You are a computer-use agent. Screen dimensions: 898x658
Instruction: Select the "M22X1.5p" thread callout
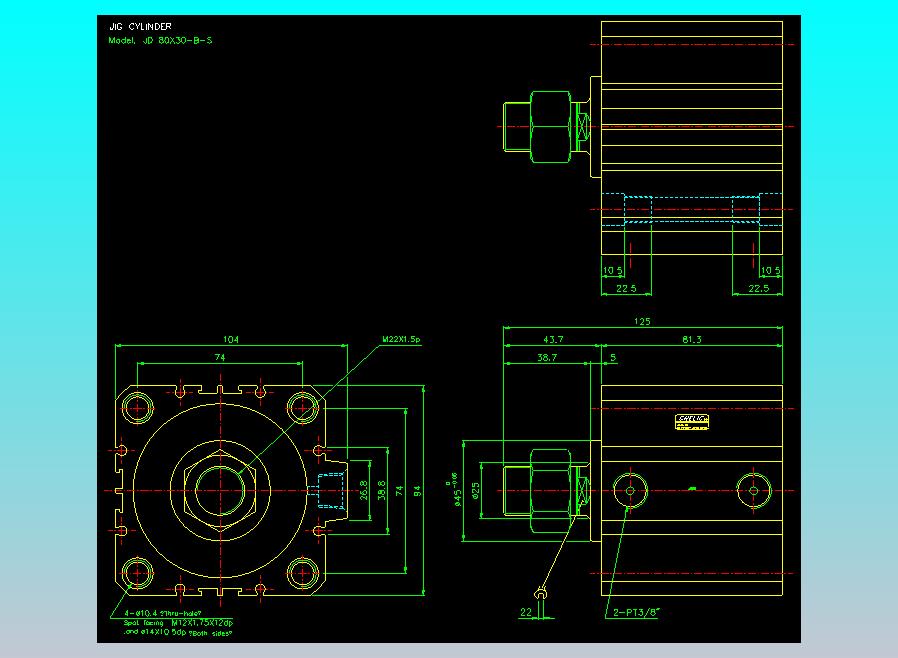(x=401, y=339)
